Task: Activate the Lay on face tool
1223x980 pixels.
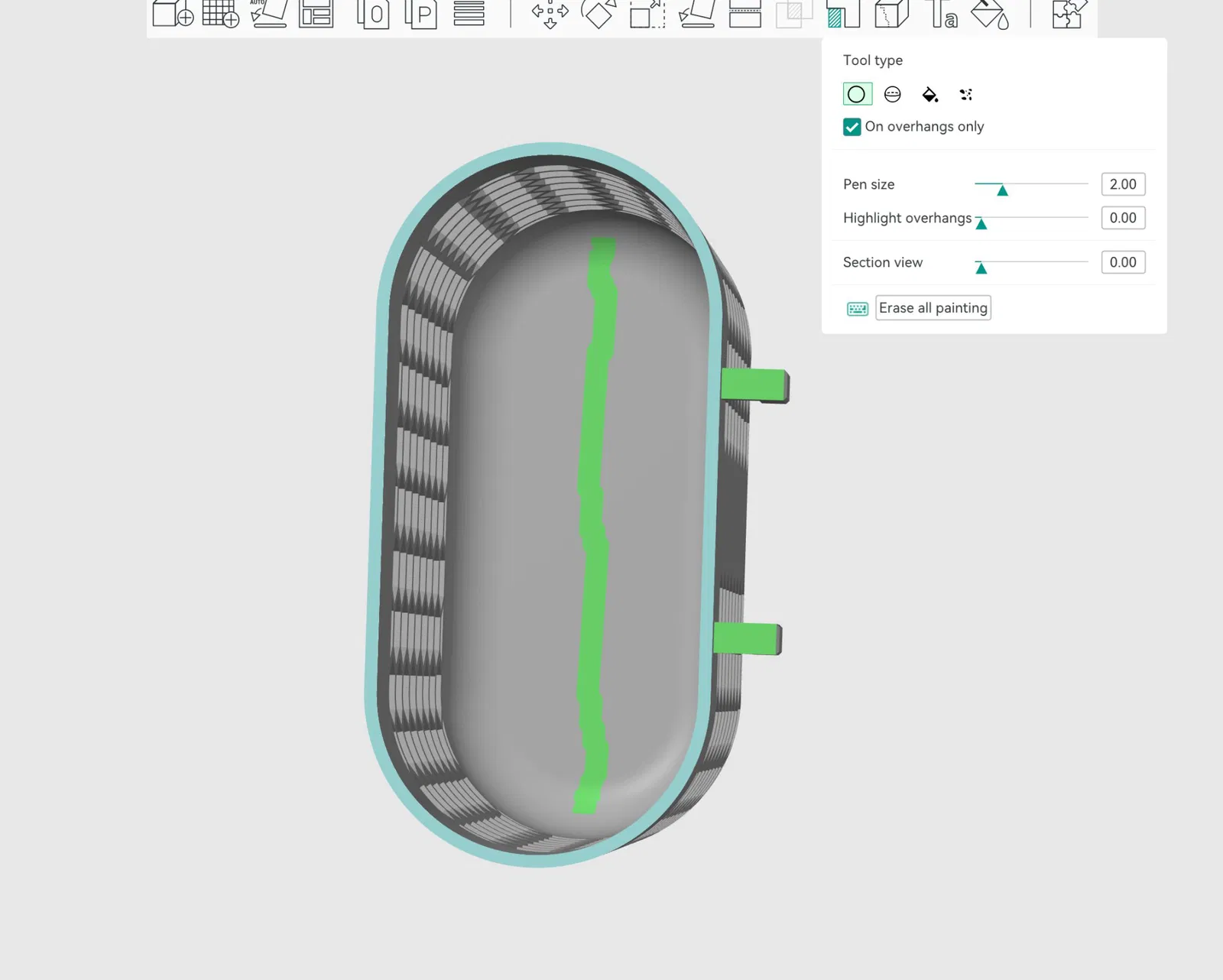Action: tap(696, 14)
